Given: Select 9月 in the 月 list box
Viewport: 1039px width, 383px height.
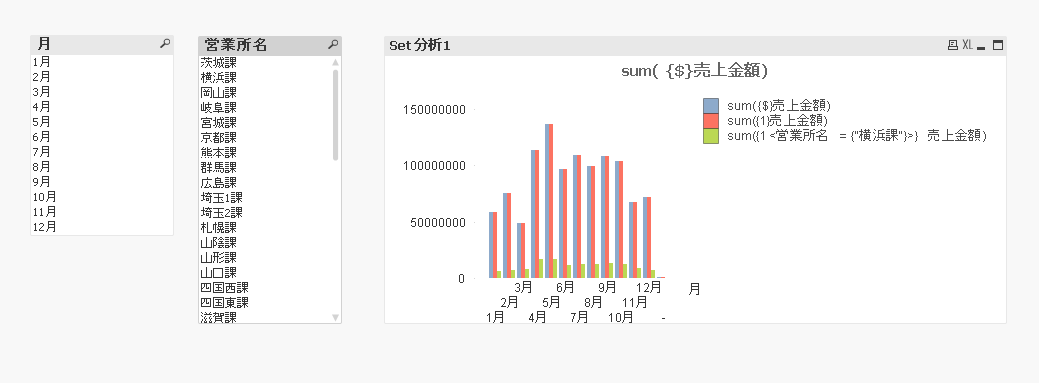Looking at the screenshot, I should click(102, 182).
